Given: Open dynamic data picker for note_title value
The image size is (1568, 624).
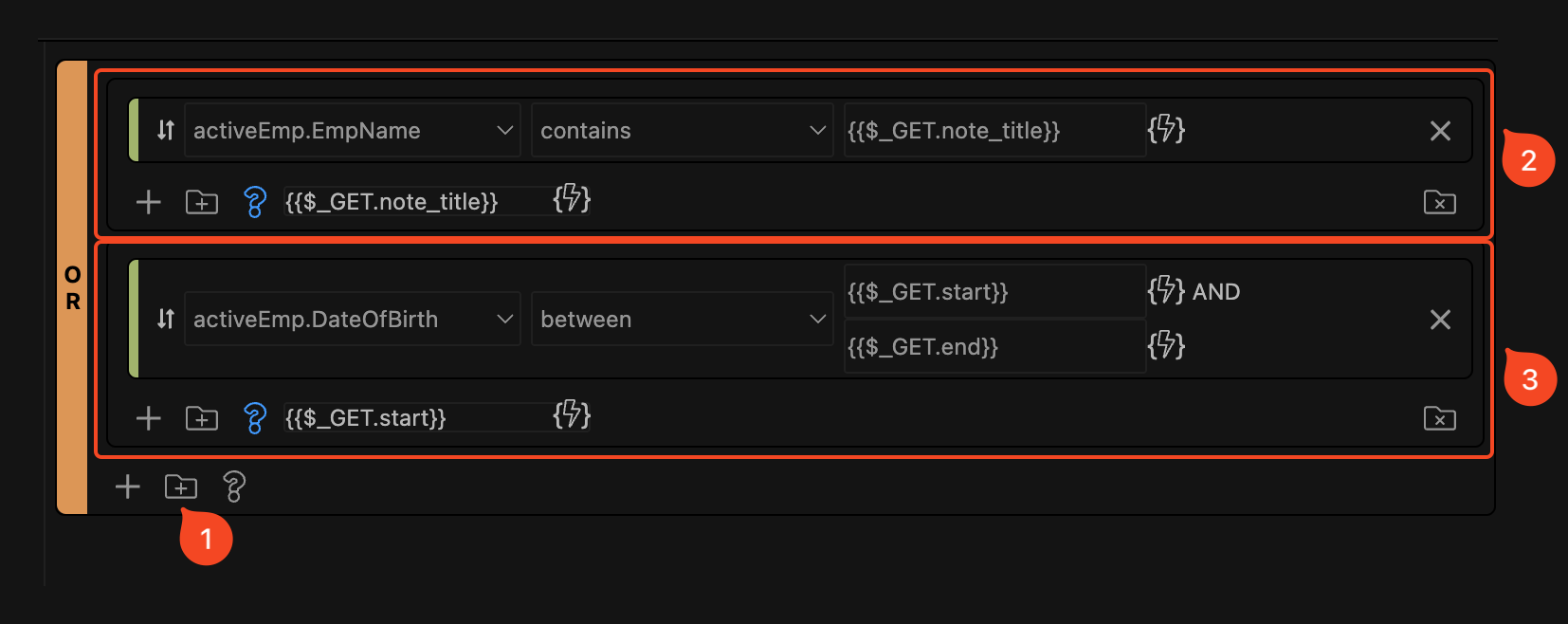Looking at the screenshot, I should click(x=1166, y=129).
